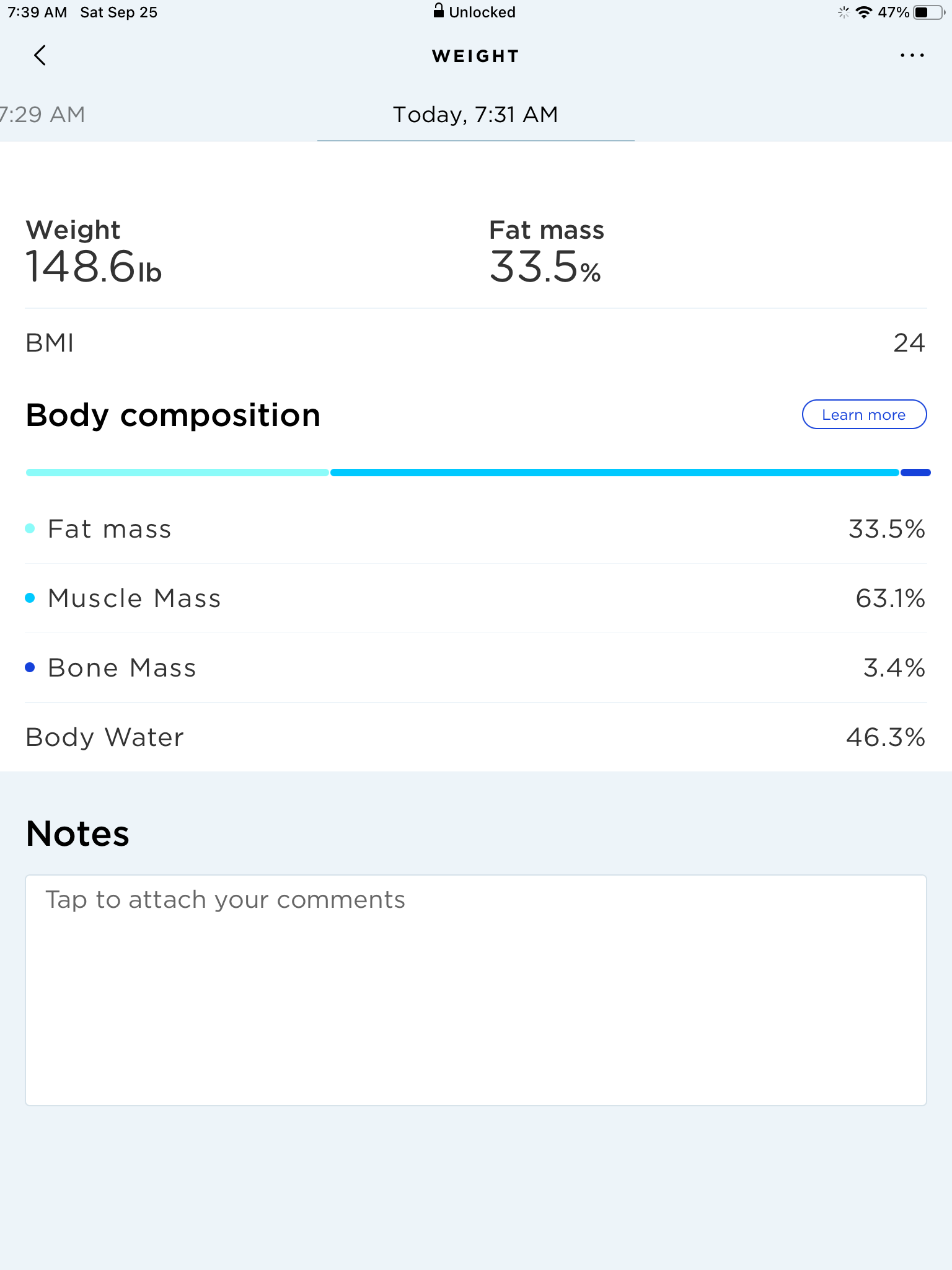Tap the battery indicator icon
The width and height of the screenshot is (952, 1270).
pos(928,12)
